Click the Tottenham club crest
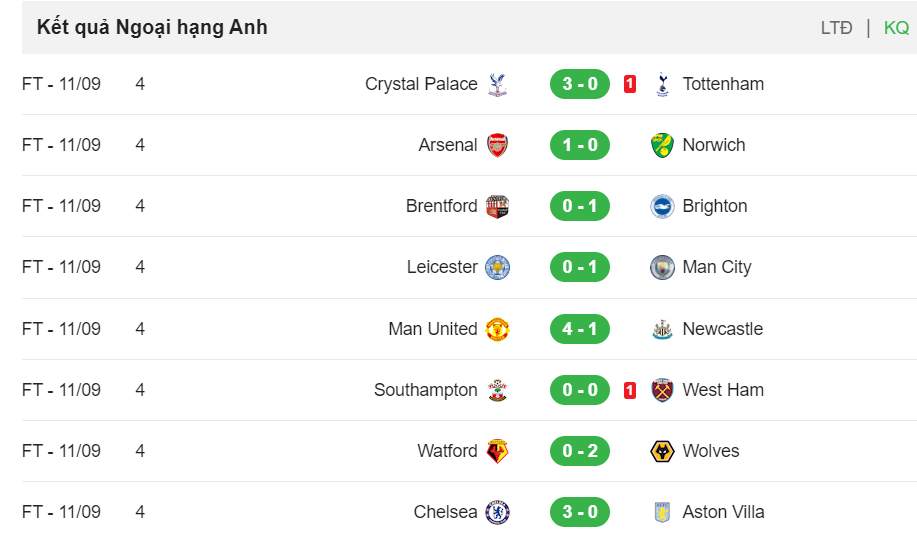This screenshot has height=542, width=917. [x=662, y=84]
